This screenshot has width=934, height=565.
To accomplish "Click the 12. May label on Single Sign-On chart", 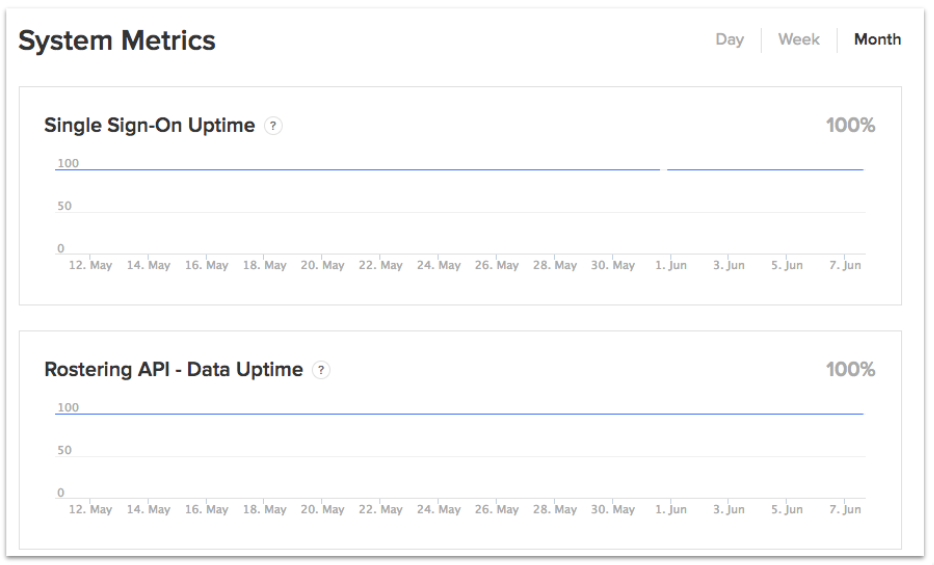I will (90, 266).
